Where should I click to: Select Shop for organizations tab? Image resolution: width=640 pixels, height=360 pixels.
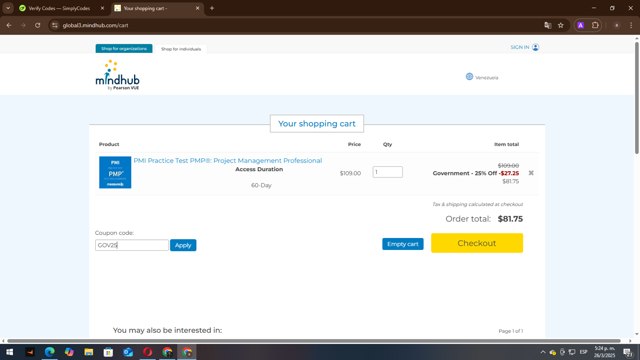(x=124, y=49)
